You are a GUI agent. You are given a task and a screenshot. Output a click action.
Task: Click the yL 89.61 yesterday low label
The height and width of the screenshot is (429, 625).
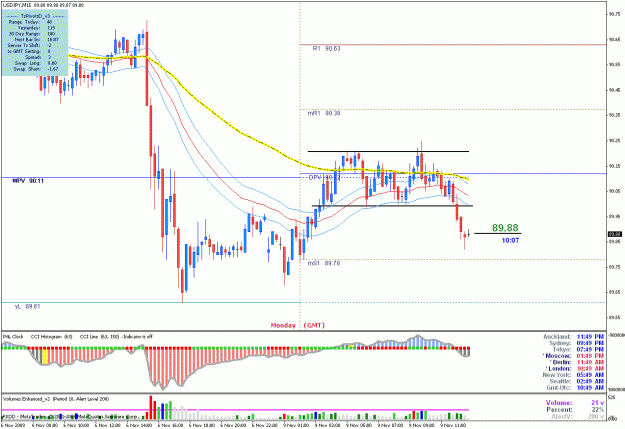point(28,307)
